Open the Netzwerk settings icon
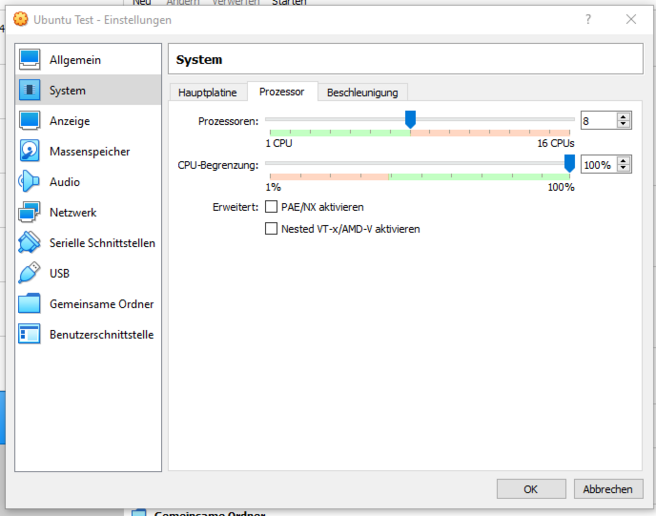656x516 pixels. [x=30, y=213]
